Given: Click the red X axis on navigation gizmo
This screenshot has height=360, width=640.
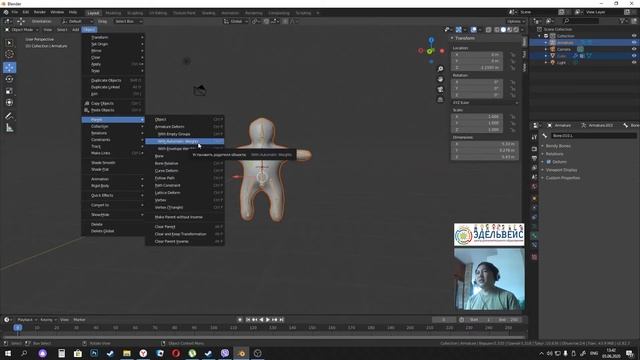Looking at the screenshot, I should (442, 51).
